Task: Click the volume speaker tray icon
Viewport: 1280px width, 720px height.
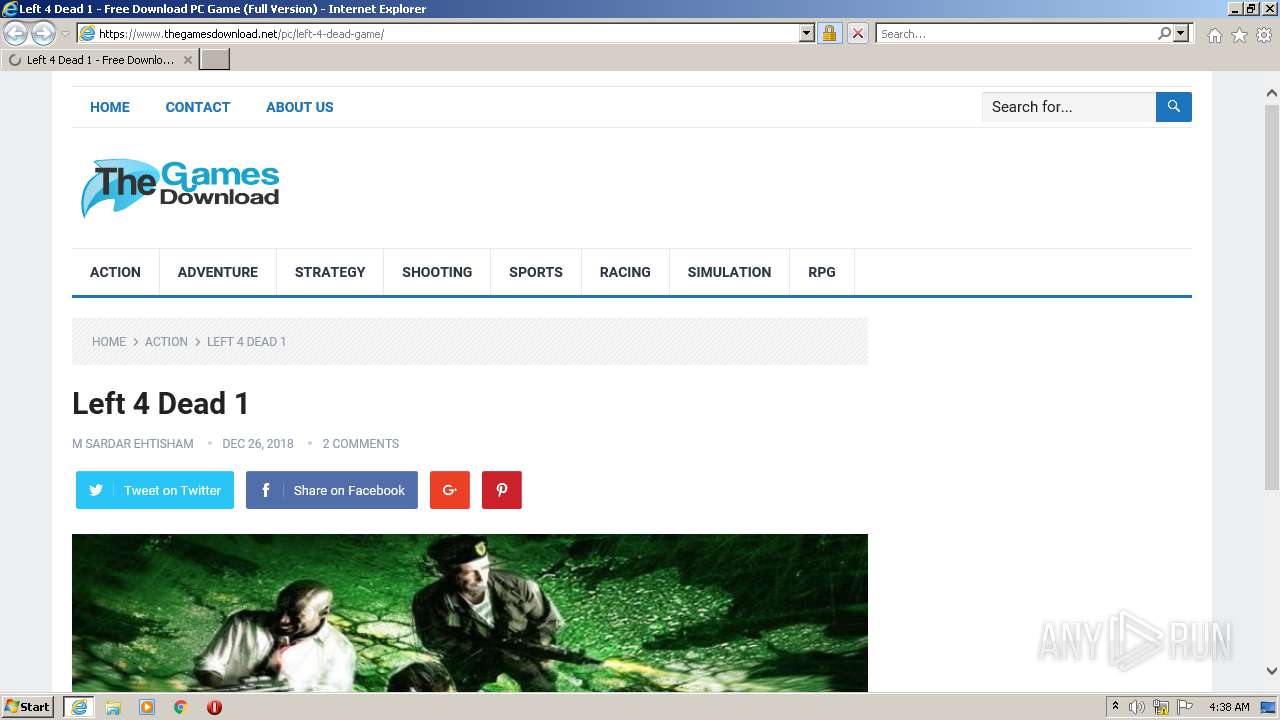Action: 1137,707
